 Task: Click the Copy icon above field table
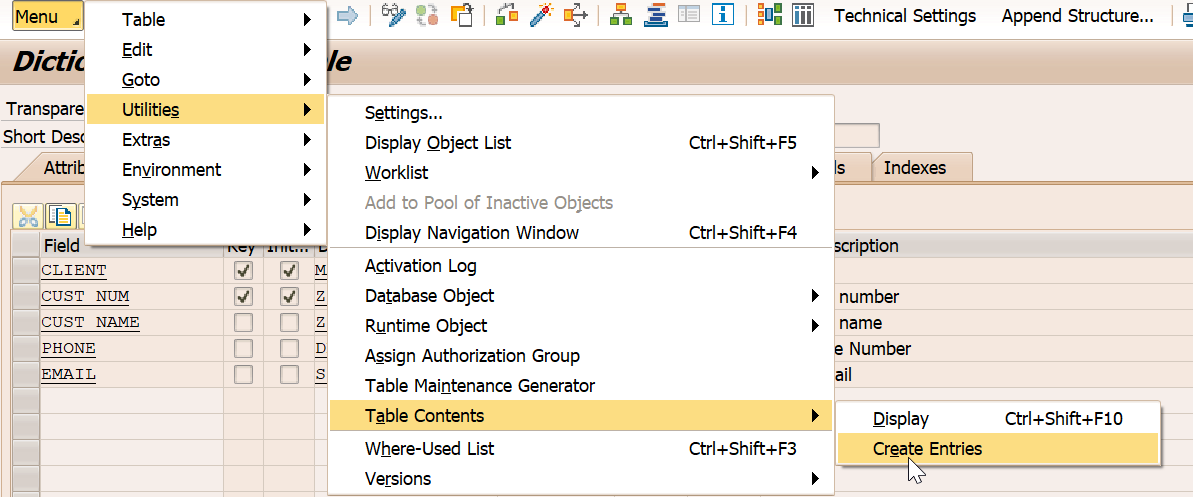59,216
